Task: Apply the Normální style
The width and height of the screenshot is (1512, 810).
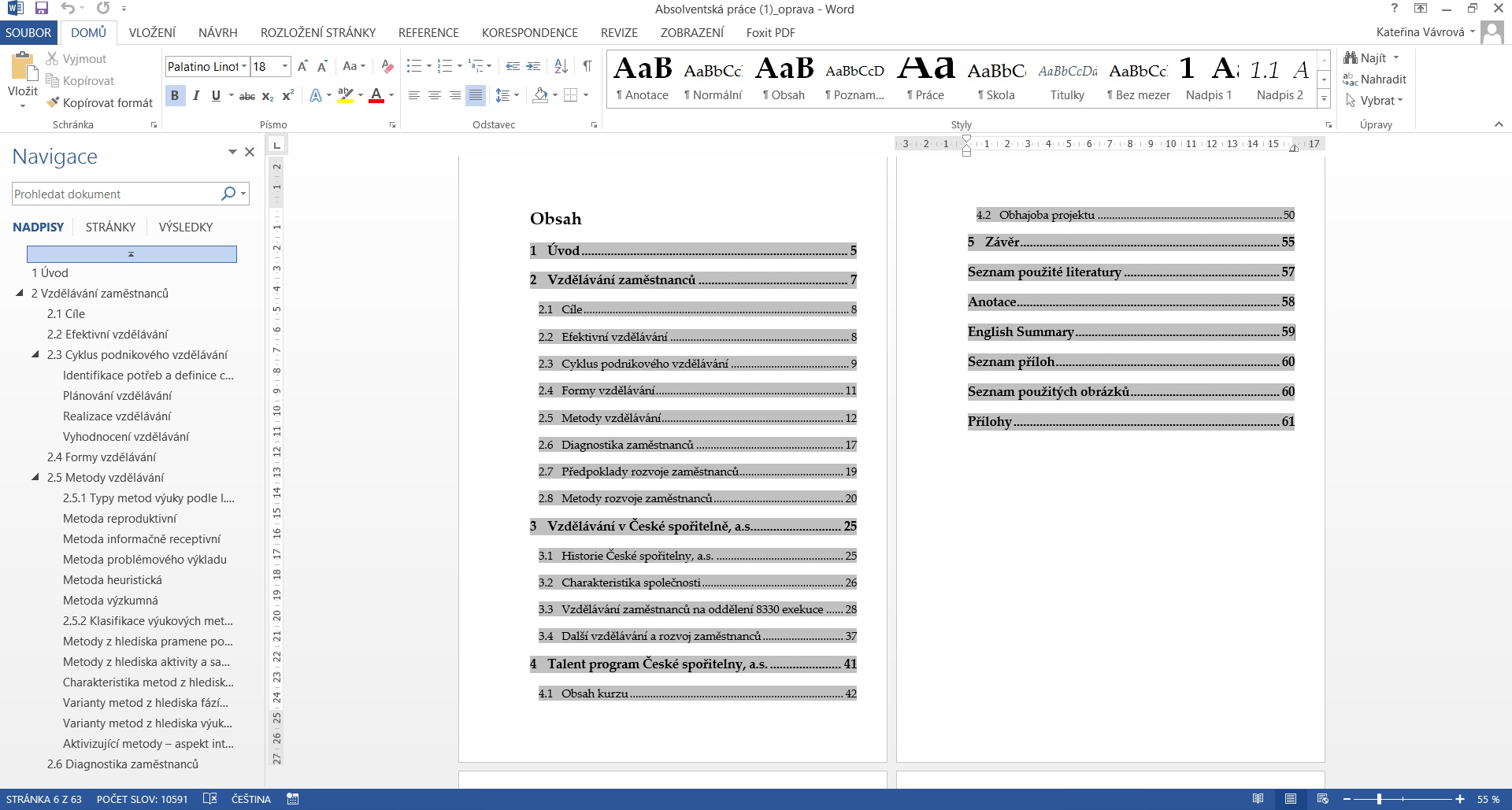Action: (x=713, y=78)
